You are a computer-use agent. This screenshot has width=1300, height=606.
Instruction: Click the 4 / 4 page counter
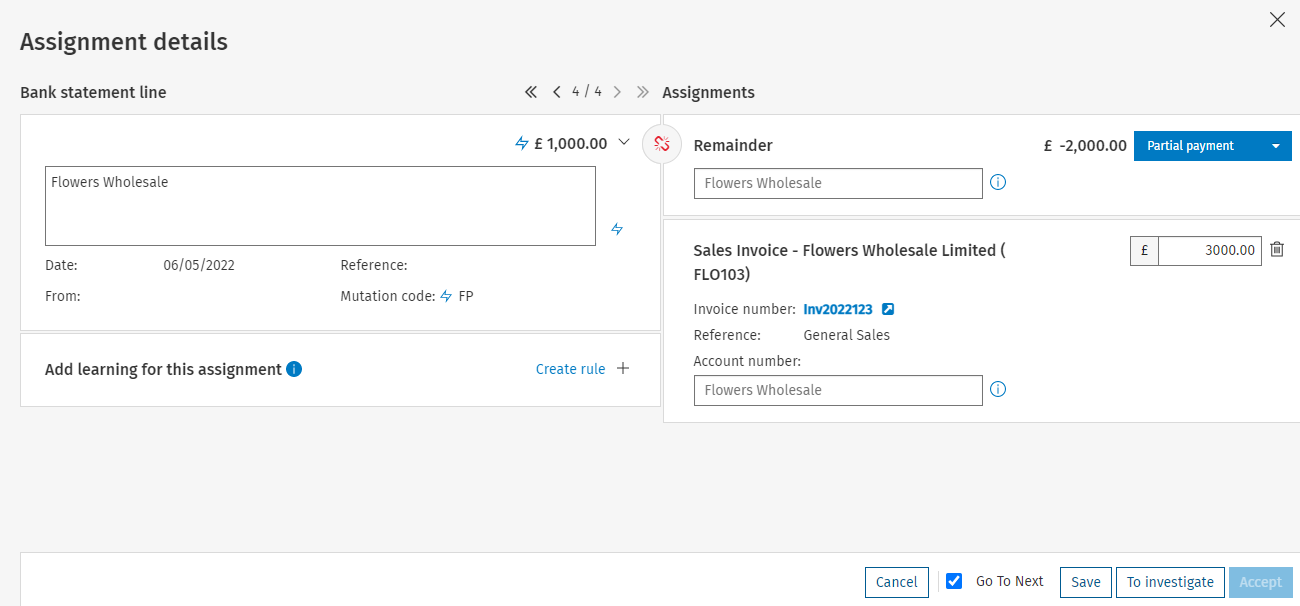(587, 92)
